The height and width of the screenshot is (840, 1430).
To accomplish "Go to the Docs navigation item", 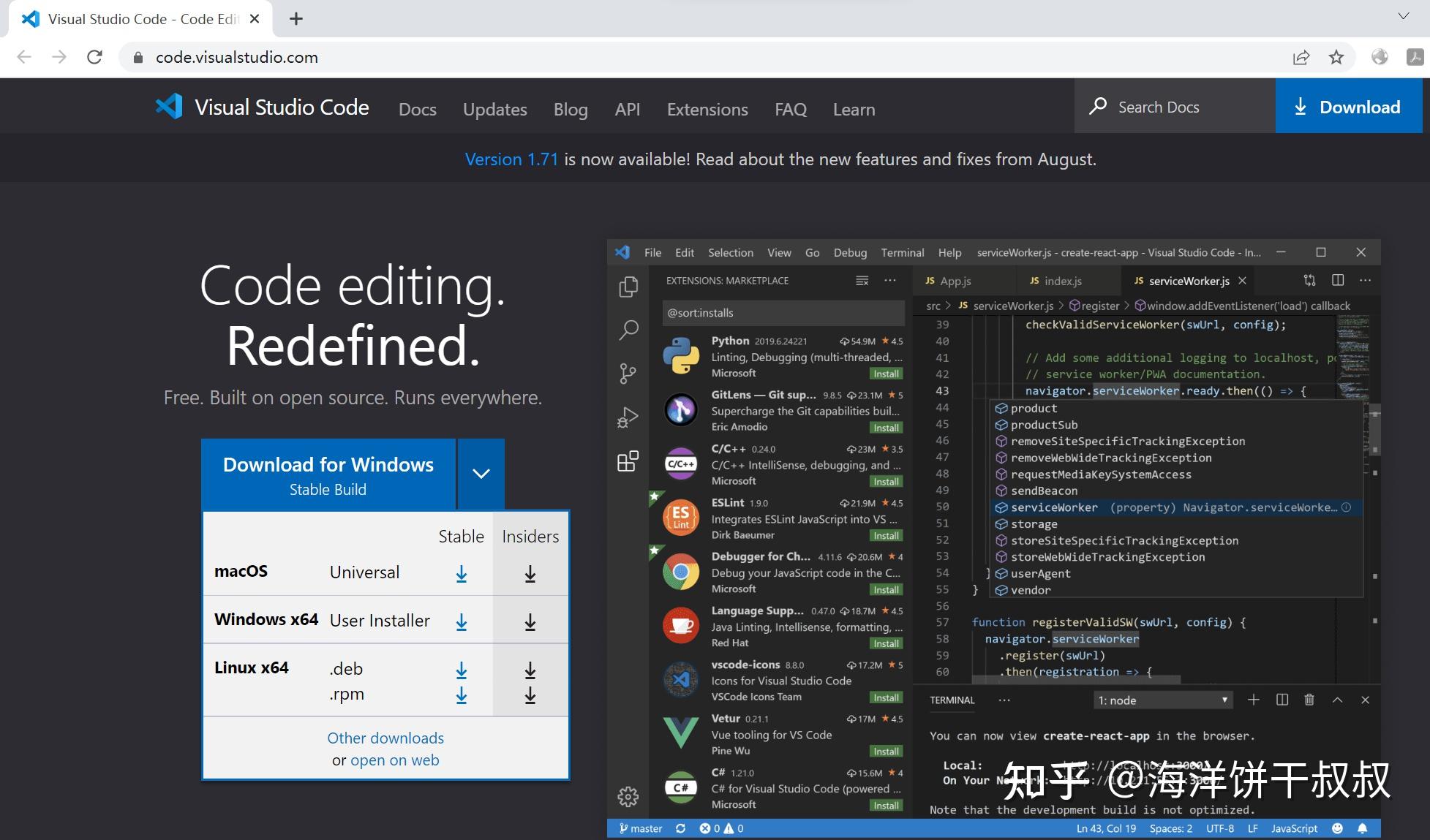I will point(417,110).
